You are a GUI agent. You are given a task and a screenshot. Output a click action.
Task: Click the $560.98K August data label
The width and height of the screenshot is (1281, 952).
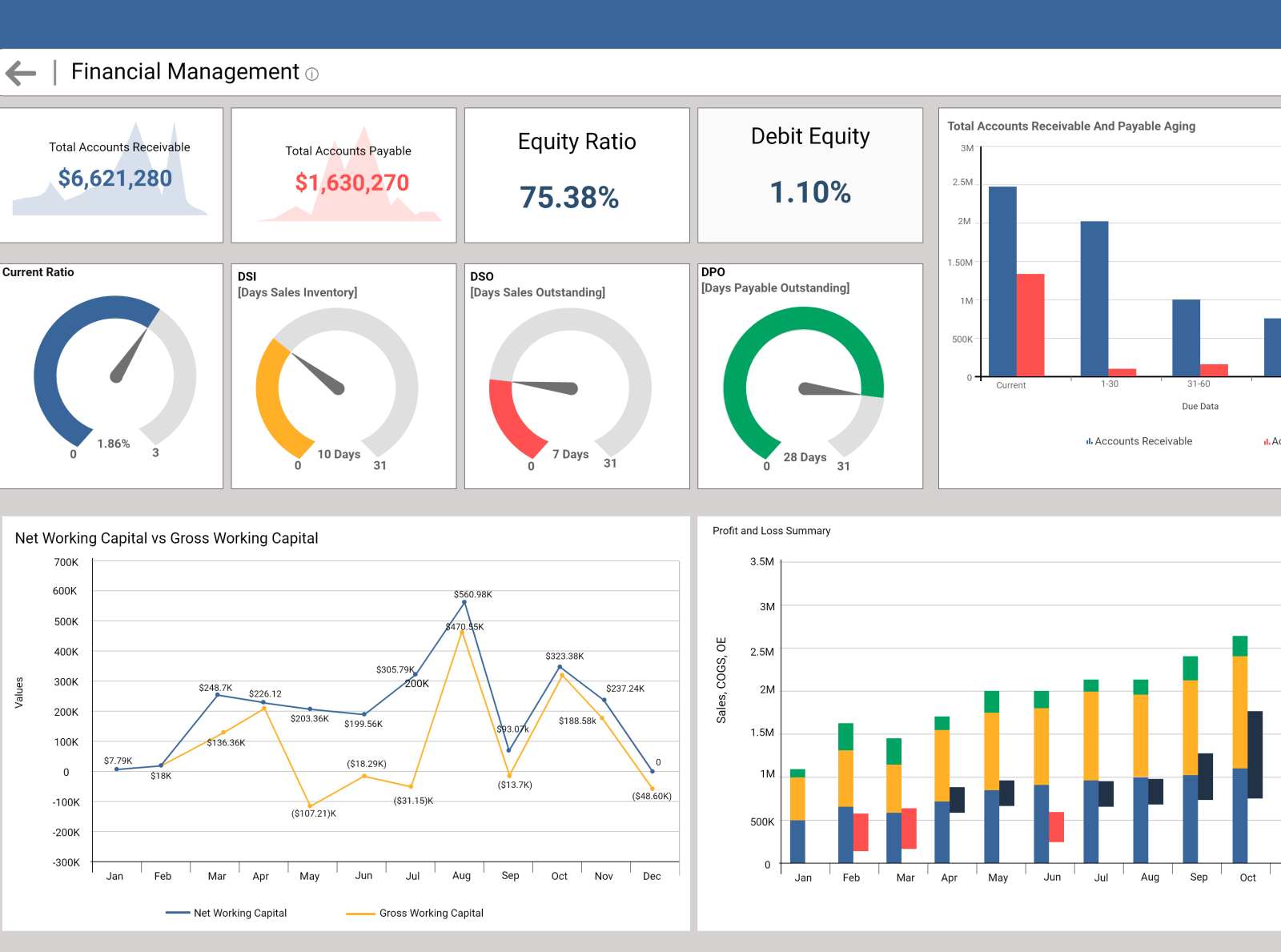tap(472, 595)
